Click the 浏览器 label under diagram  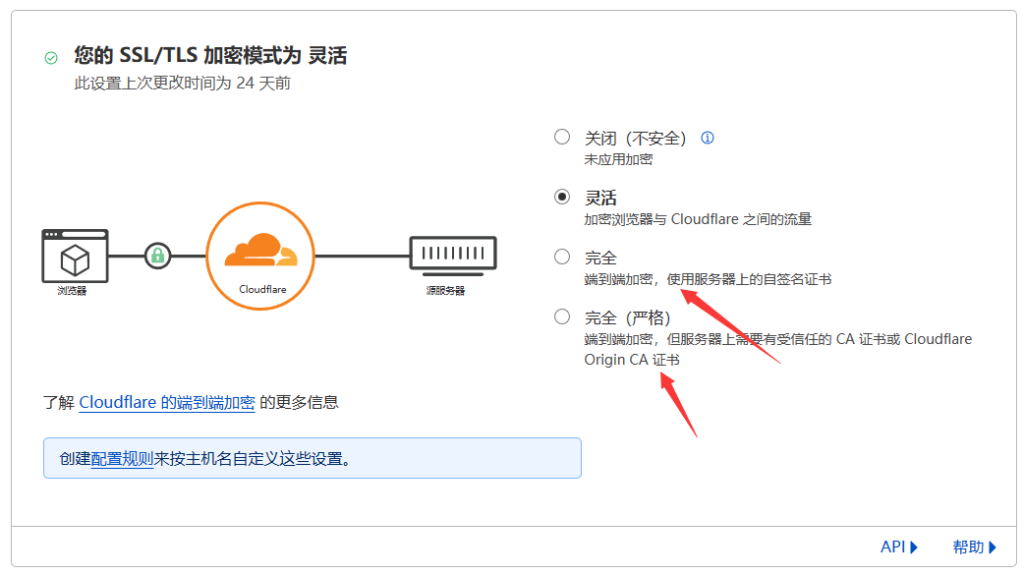(72, 291)
